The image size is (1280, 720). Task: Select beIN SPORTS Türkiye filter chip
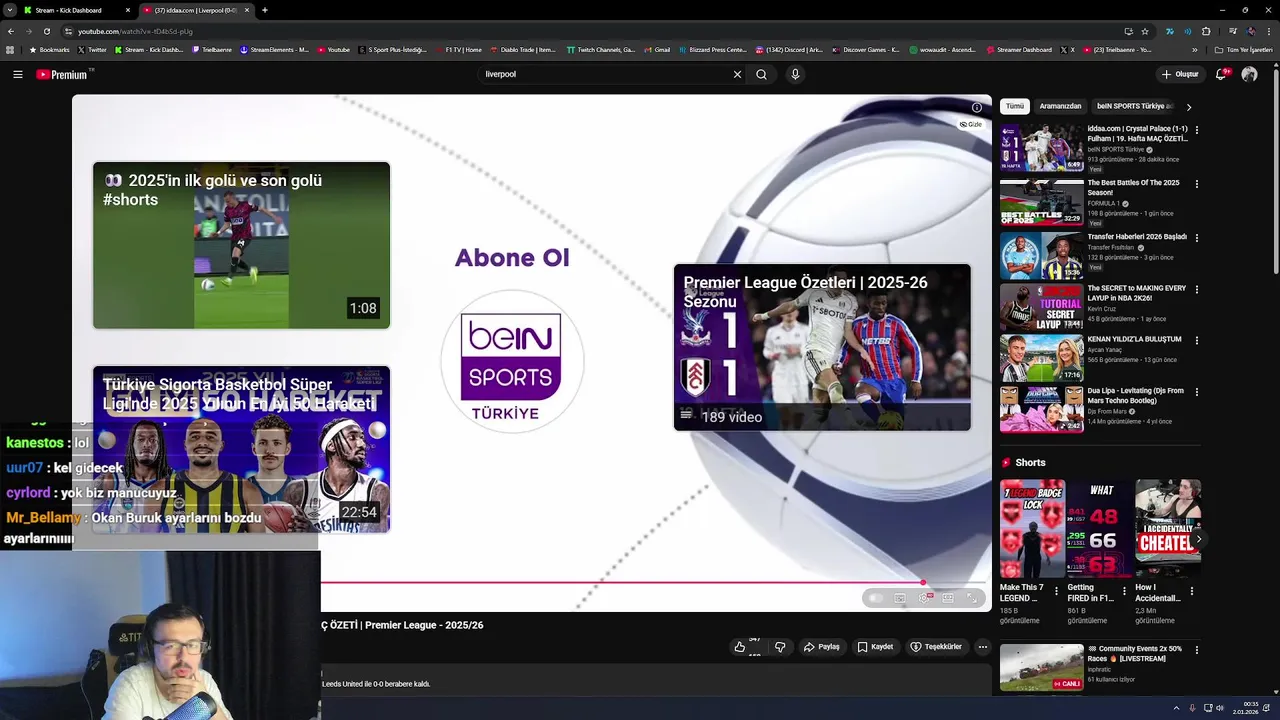1132,106
